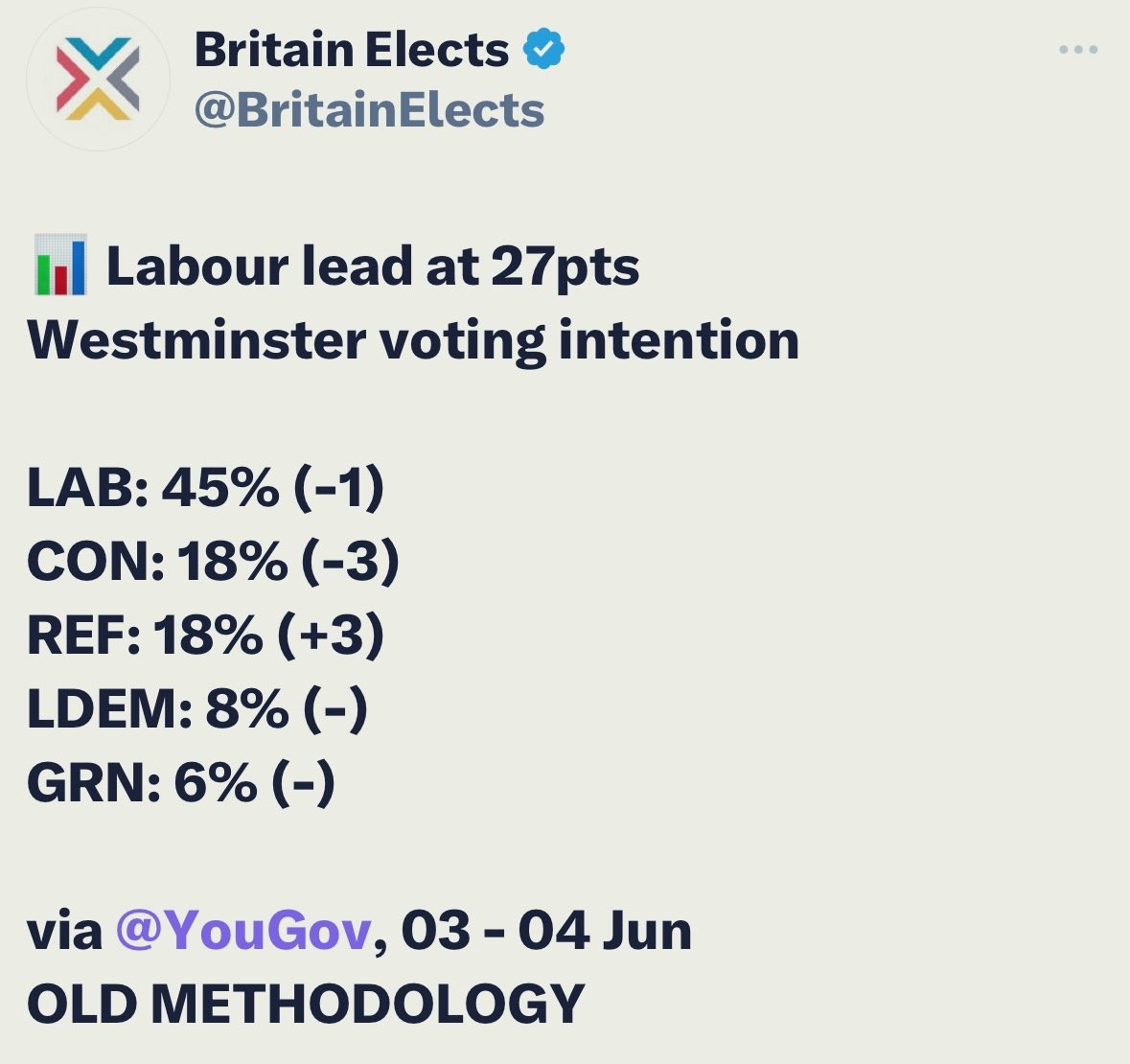Click the 'REF: 18%' result line
1130x1064 pixels.
coord(205,635)
